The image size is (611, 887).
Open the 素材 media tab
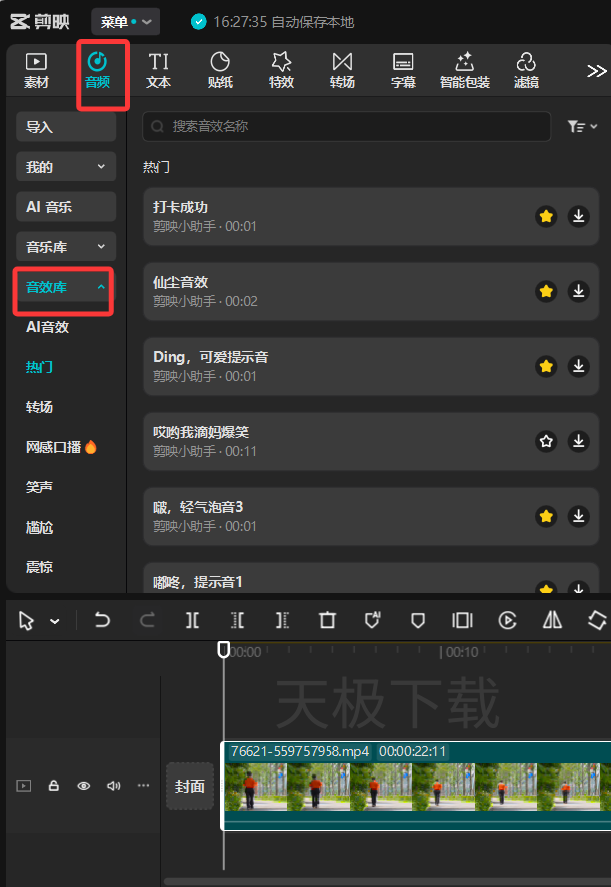(36, 70)
